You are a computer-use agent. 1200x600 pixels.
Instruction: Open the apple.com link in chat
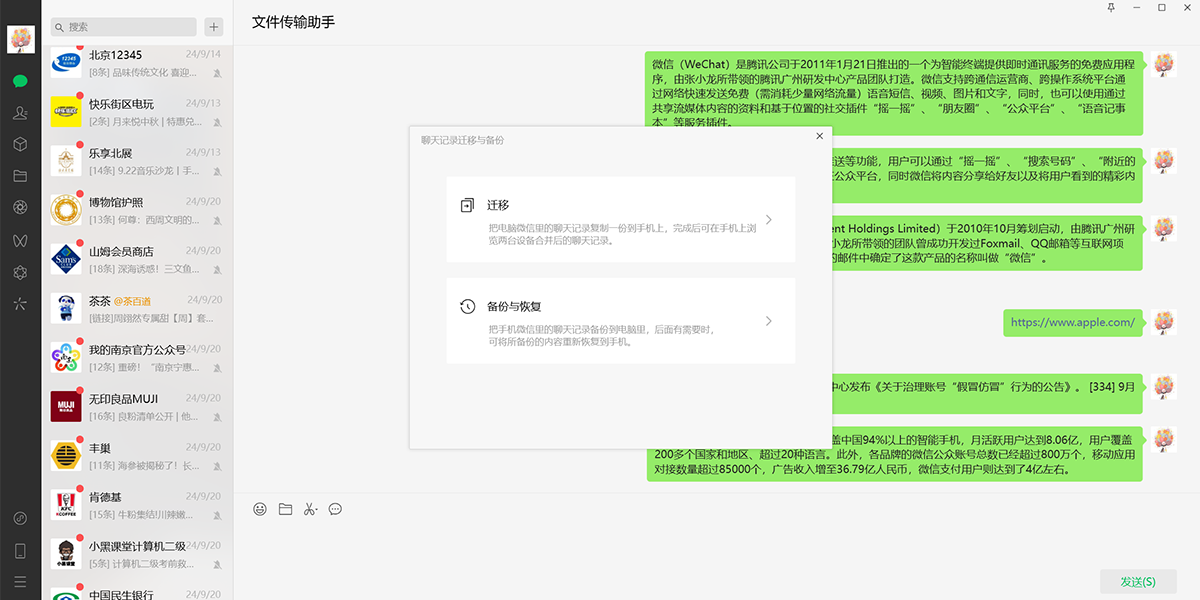(x=1072, y=322)
